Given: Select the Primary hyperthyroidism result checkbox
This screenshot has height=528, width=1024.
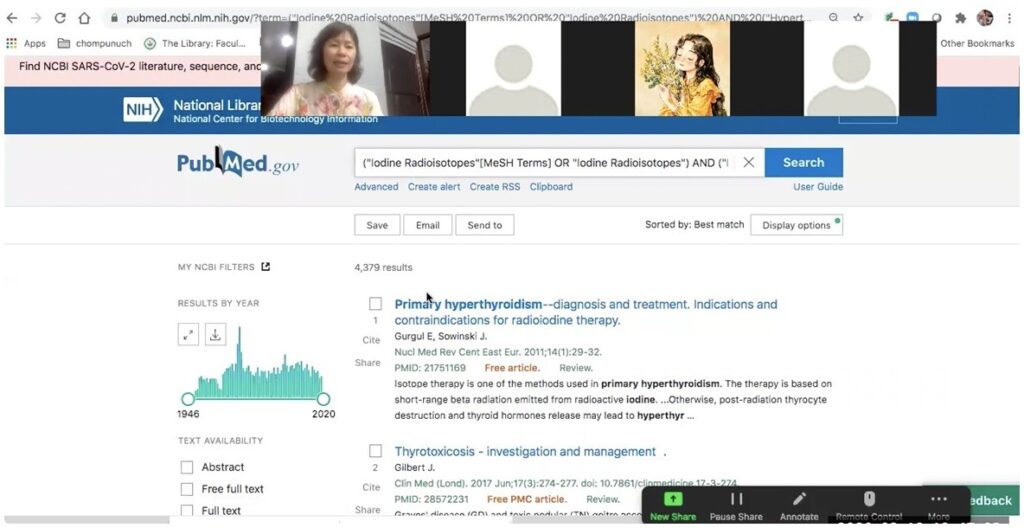Looking at the screenshot, I should pos(375,304).
